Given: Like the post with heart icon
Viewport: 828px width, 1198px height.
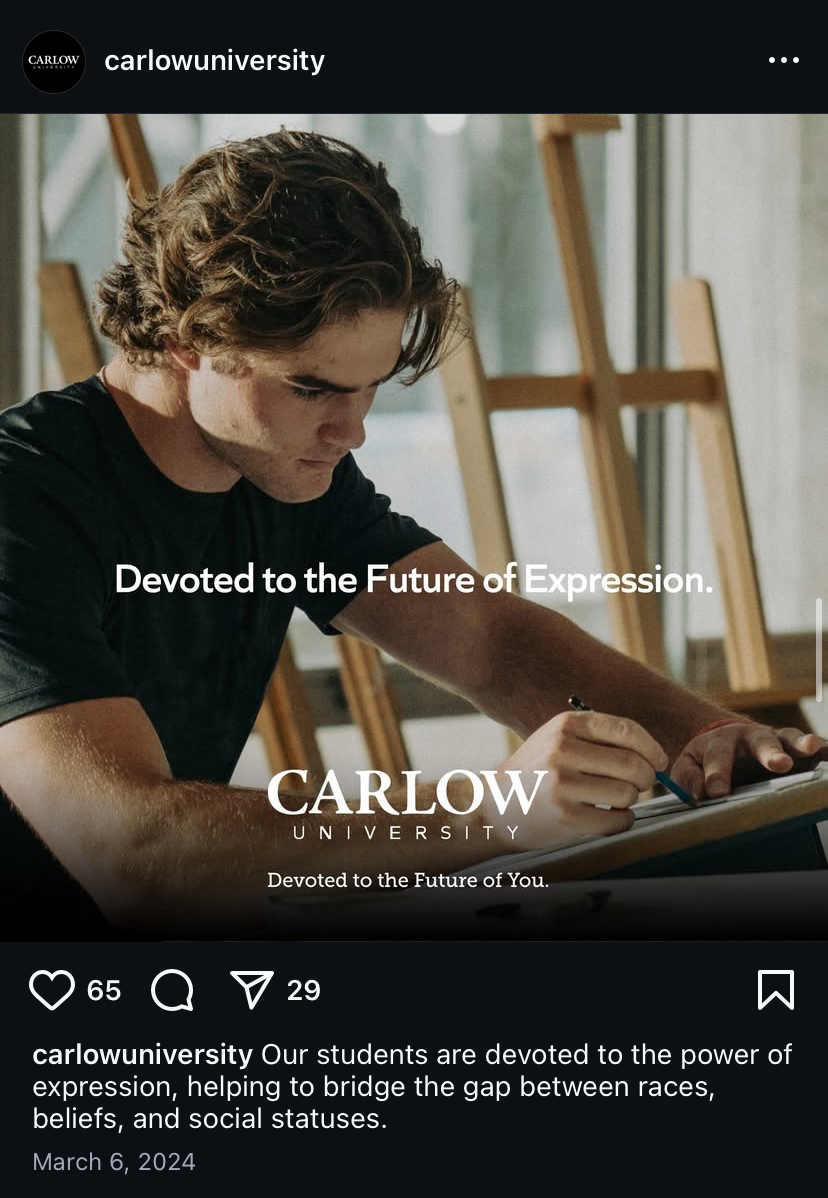Looking at the screenshot, I should click(x=52, y=990).
